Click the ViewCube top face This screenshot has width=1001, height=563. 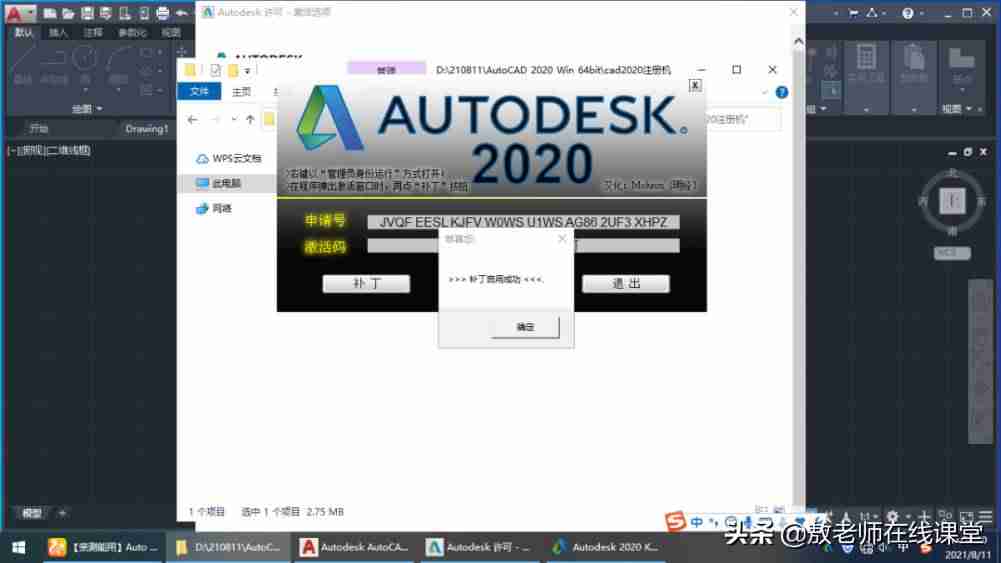point(952,201)
